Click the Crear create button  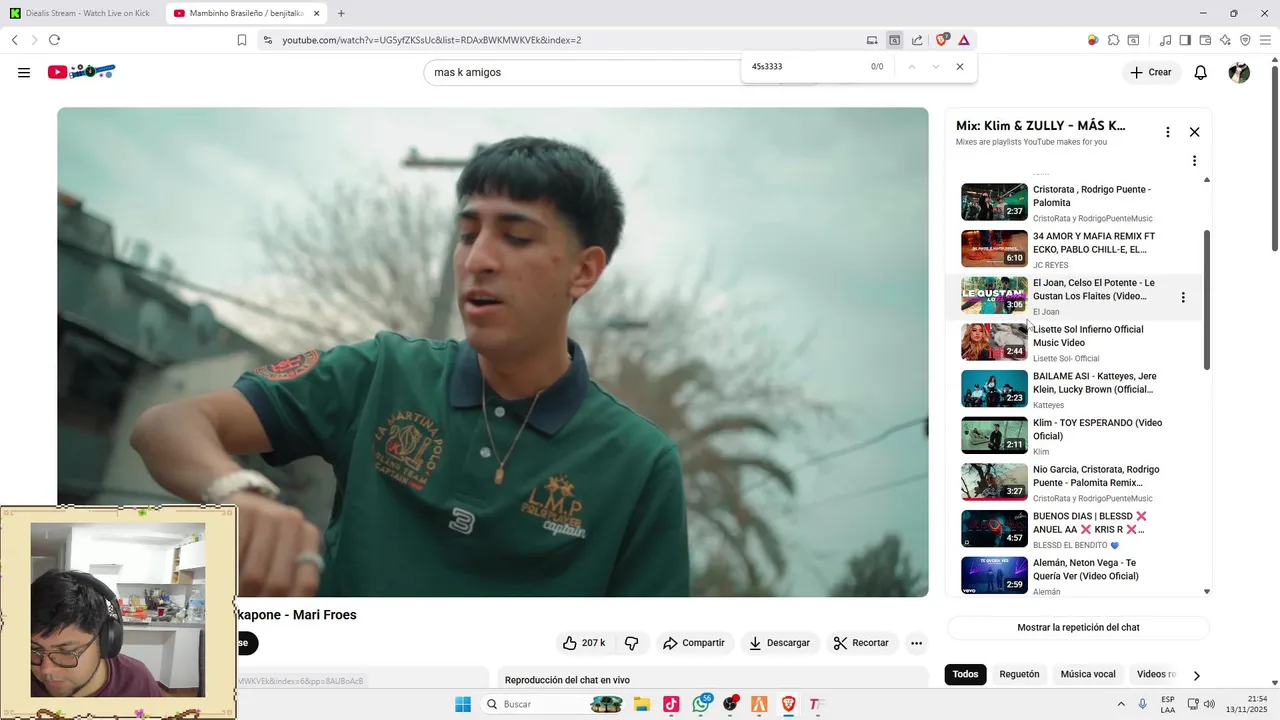[x=1151, y=72]
